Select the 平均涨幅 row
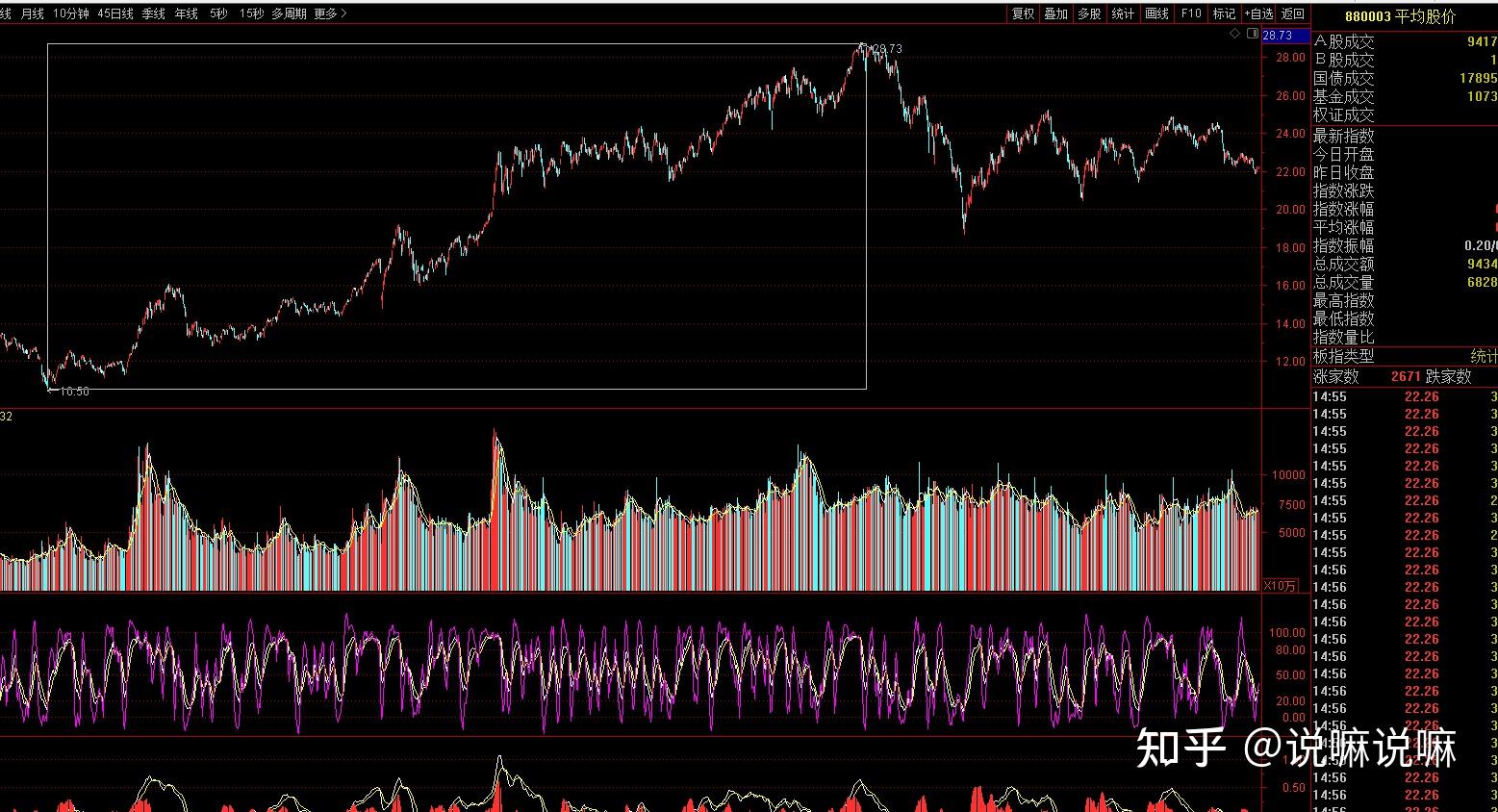The image size is (1498, 812). [x=1405, y=227]
